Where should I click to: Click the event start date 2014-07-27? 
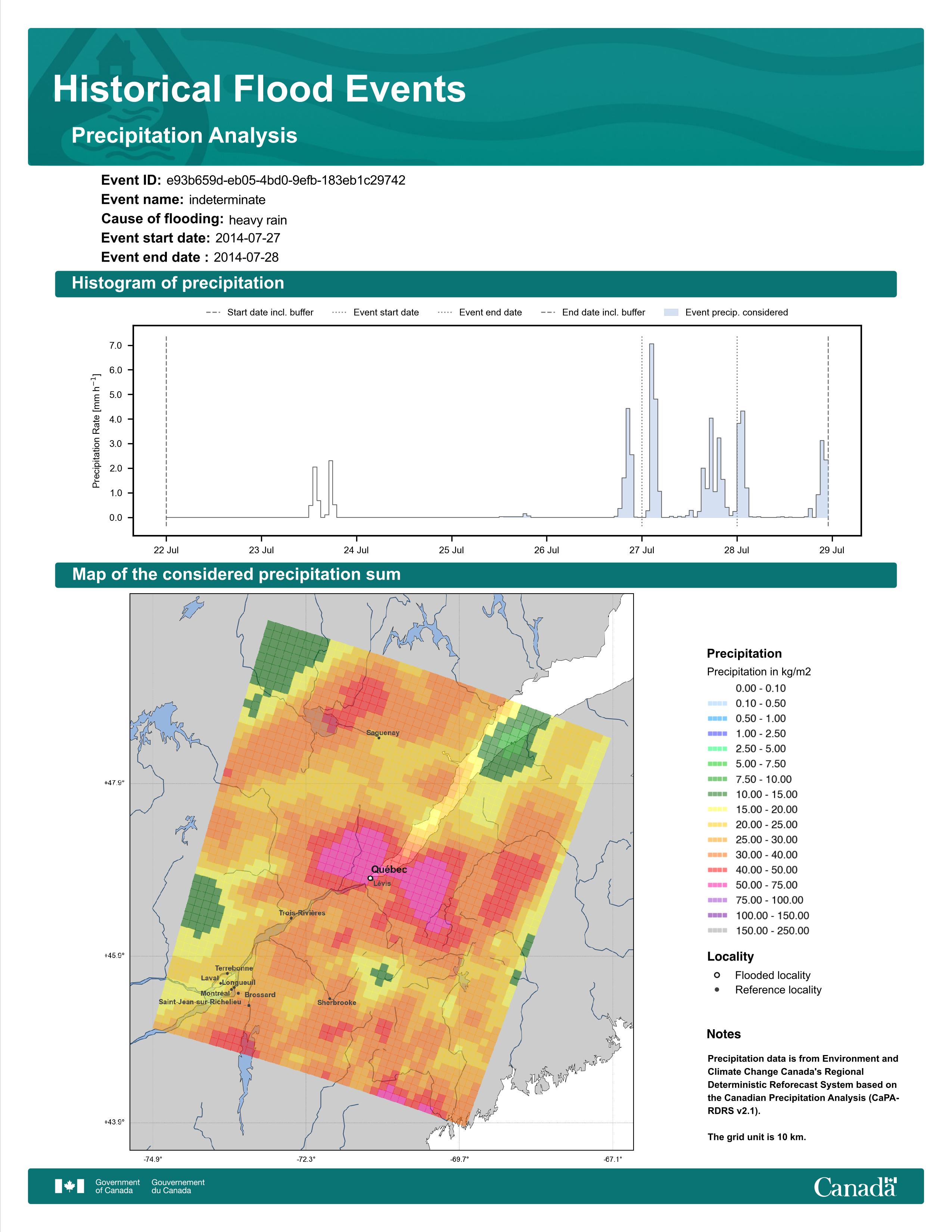[248, 238]
